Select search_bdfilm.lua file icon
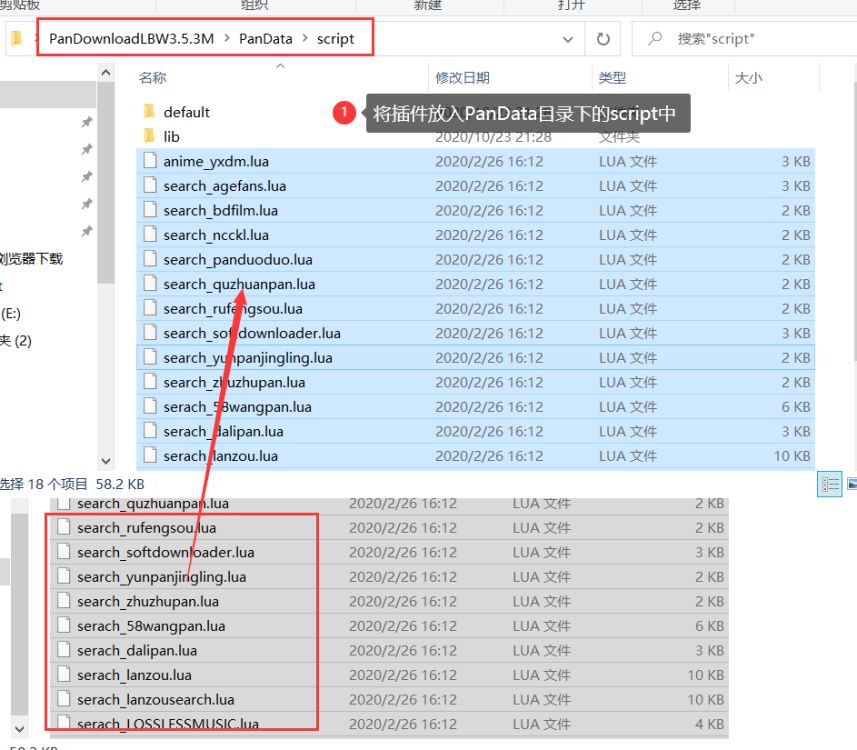 click(x=150, y=210)
